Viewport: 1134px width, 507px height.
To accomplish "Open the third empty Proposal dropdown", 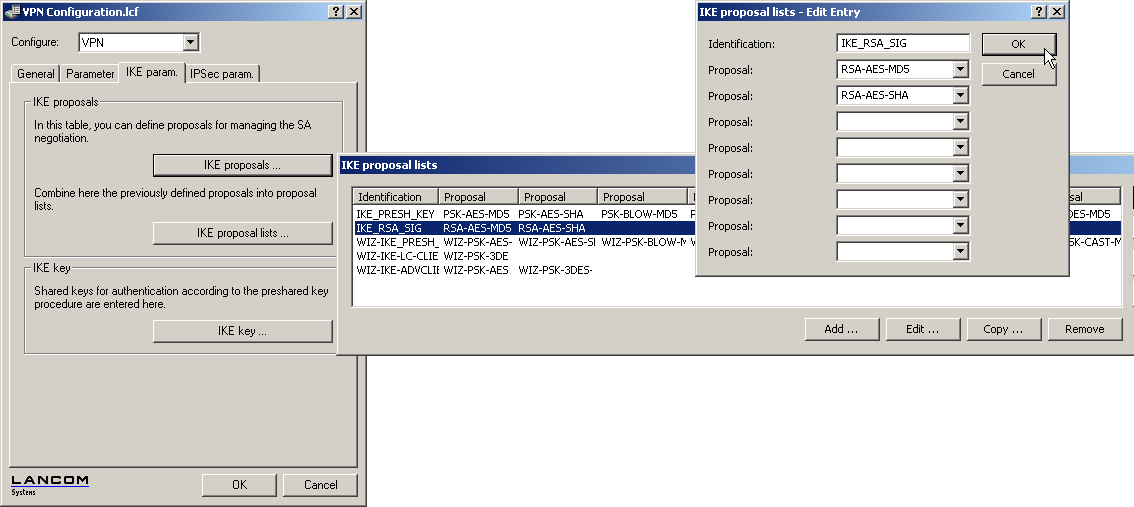I will point(961,174).
